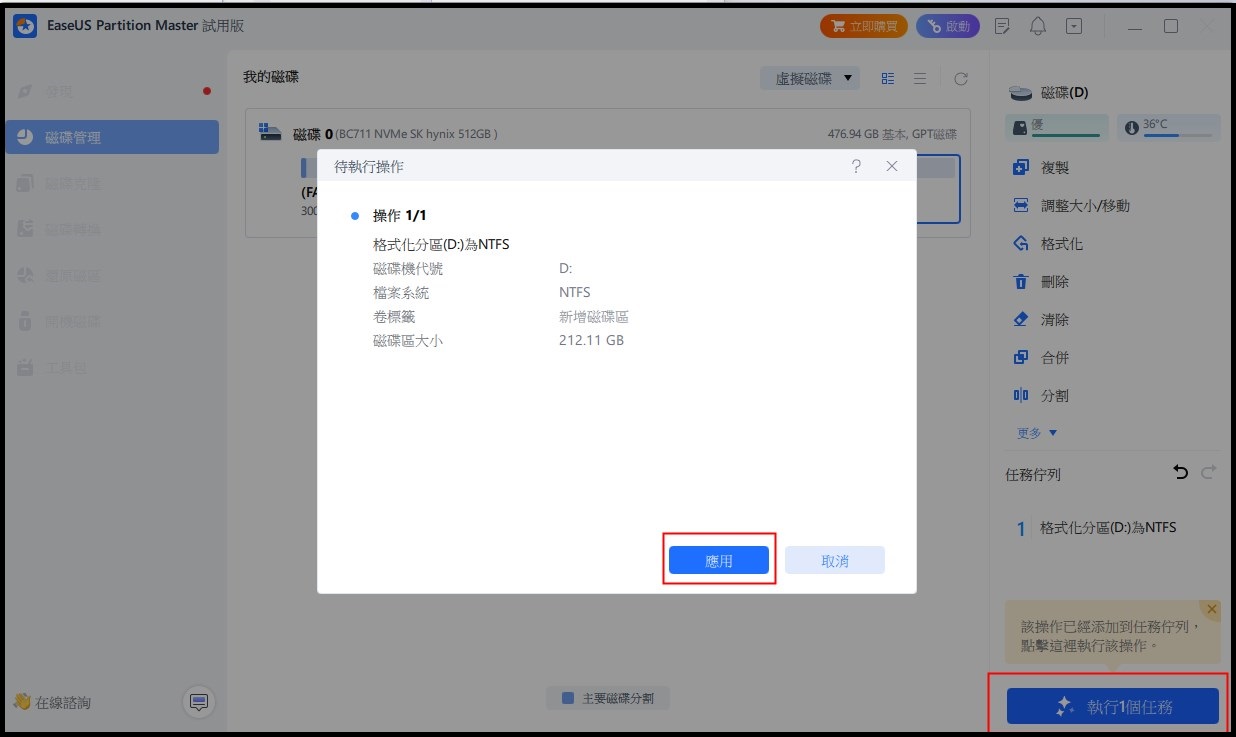Open 工具包 in the sidebar

pyautogui.click(x=112, y=368)
